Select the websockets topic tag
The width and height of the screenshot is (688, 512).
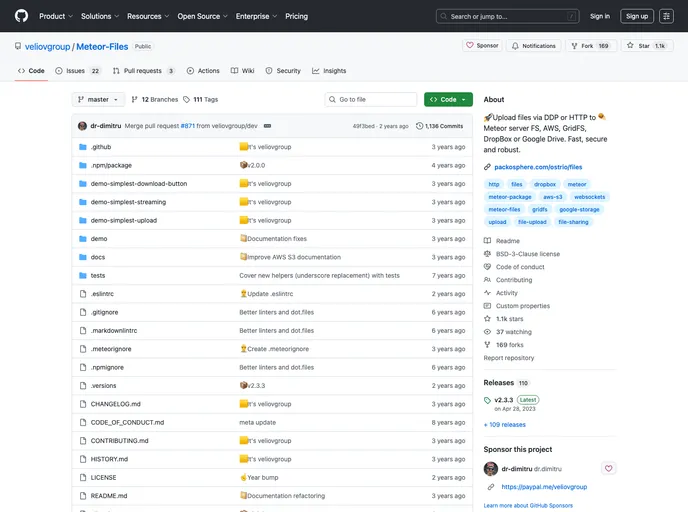[x=589, y=197]
